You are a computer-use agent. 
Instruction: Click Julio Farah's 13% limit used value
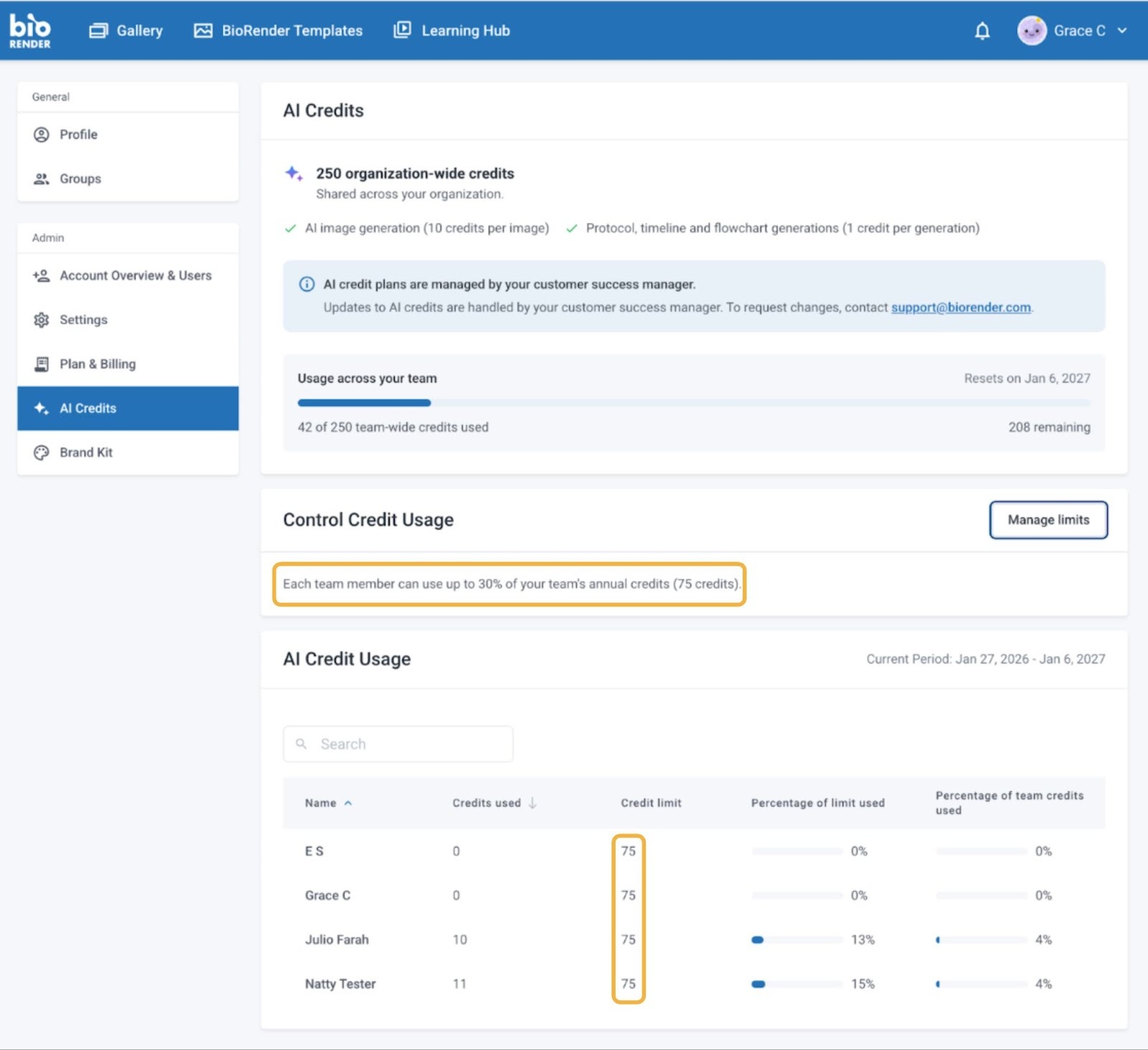(863, 939)
